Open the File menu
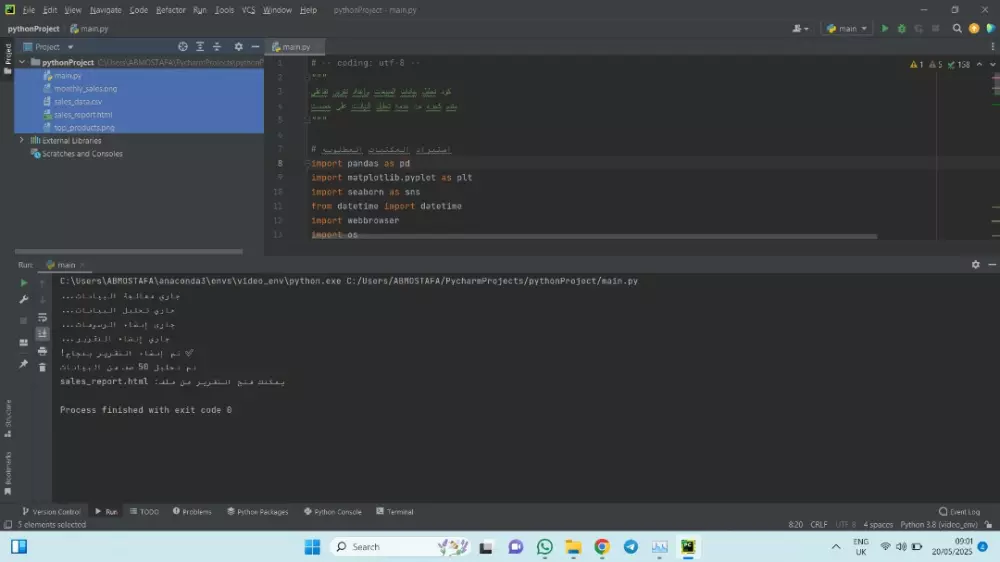 29,10
